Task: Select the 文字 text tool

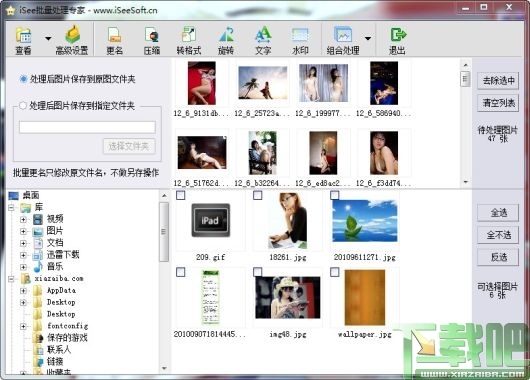Action: click(x=263, y=40)
